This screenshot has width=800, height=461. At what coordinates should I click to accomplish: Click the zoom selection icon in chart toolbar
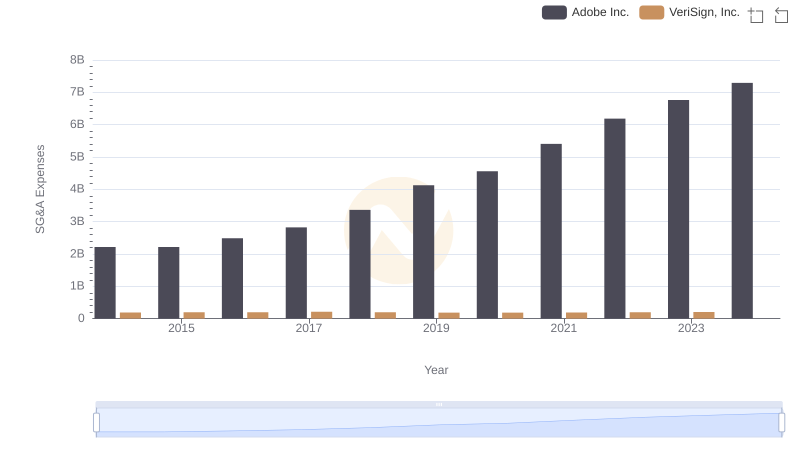(756, 15)
